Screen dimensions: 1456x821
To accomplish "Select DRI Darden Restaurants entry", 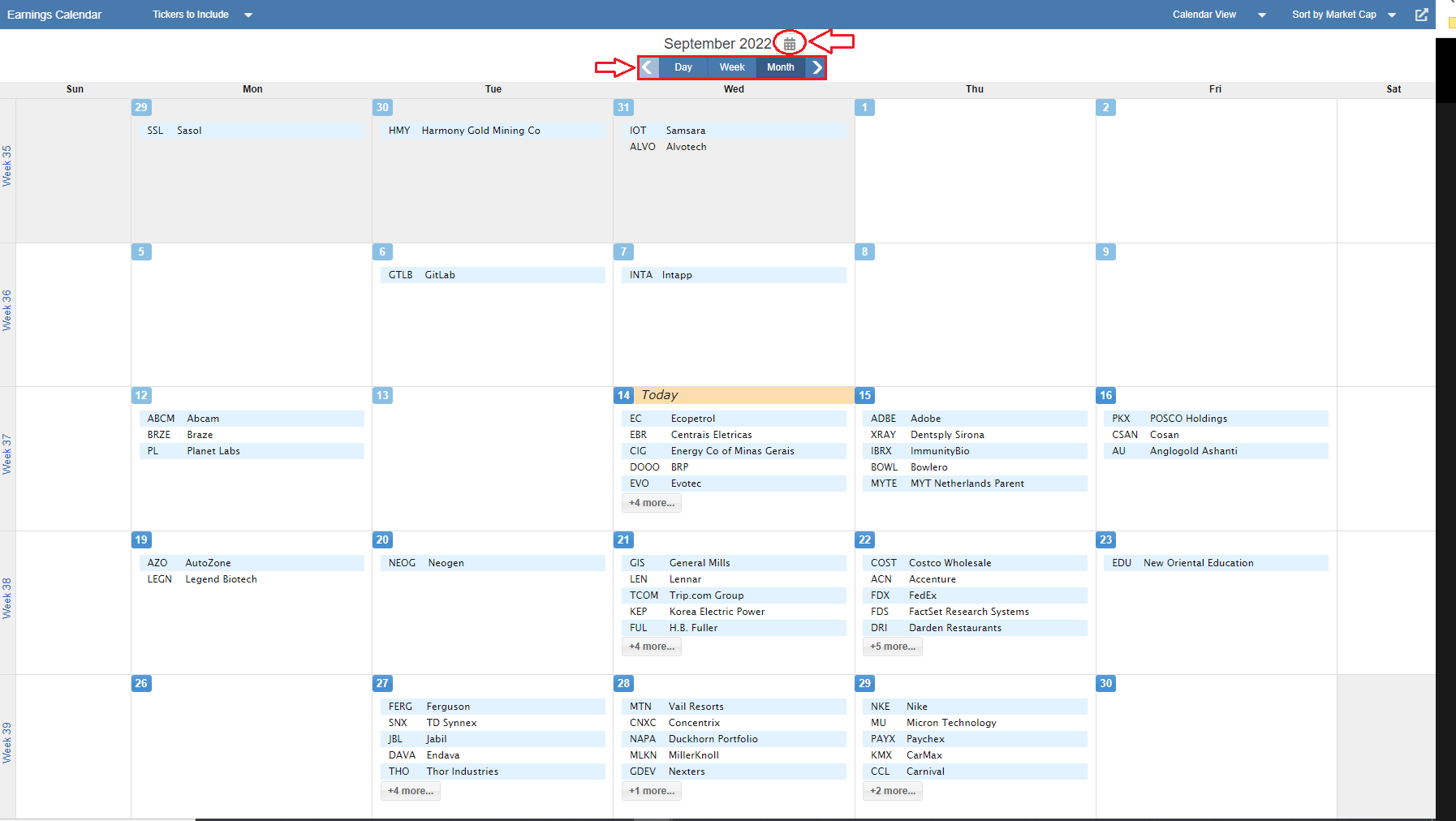I will [x=975, y=628].
